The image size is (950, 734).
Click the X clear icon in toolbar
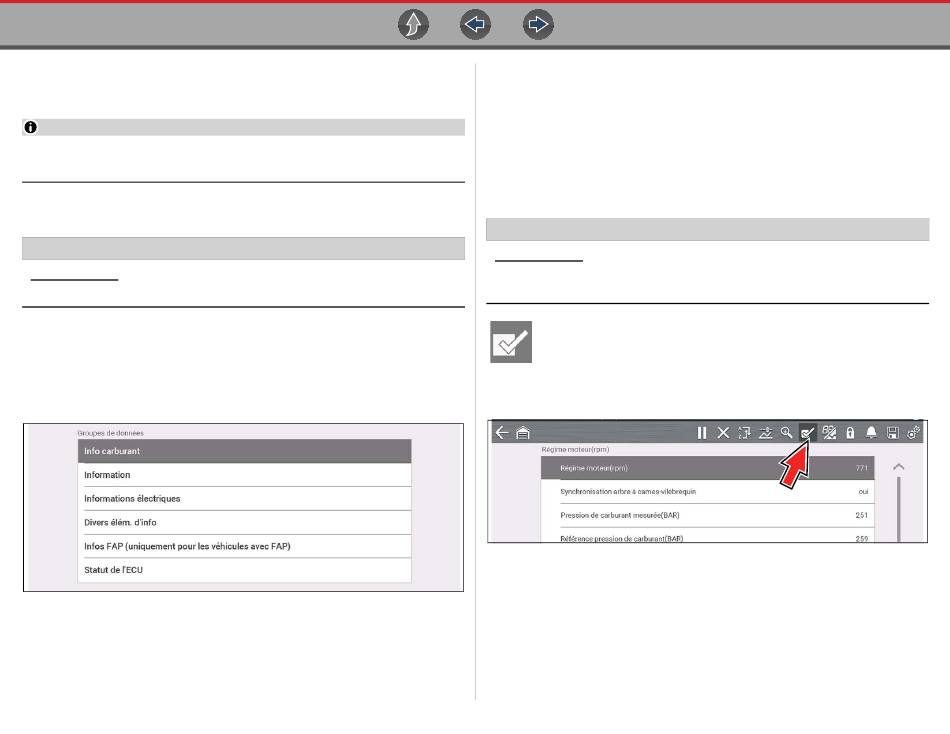(x=723, y=433)
